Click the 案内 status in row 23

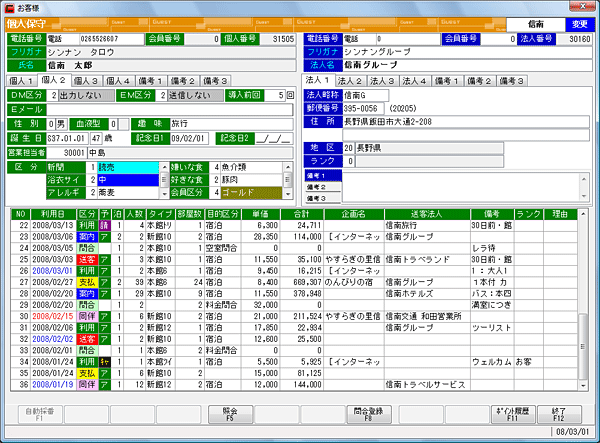click(87, 237)
